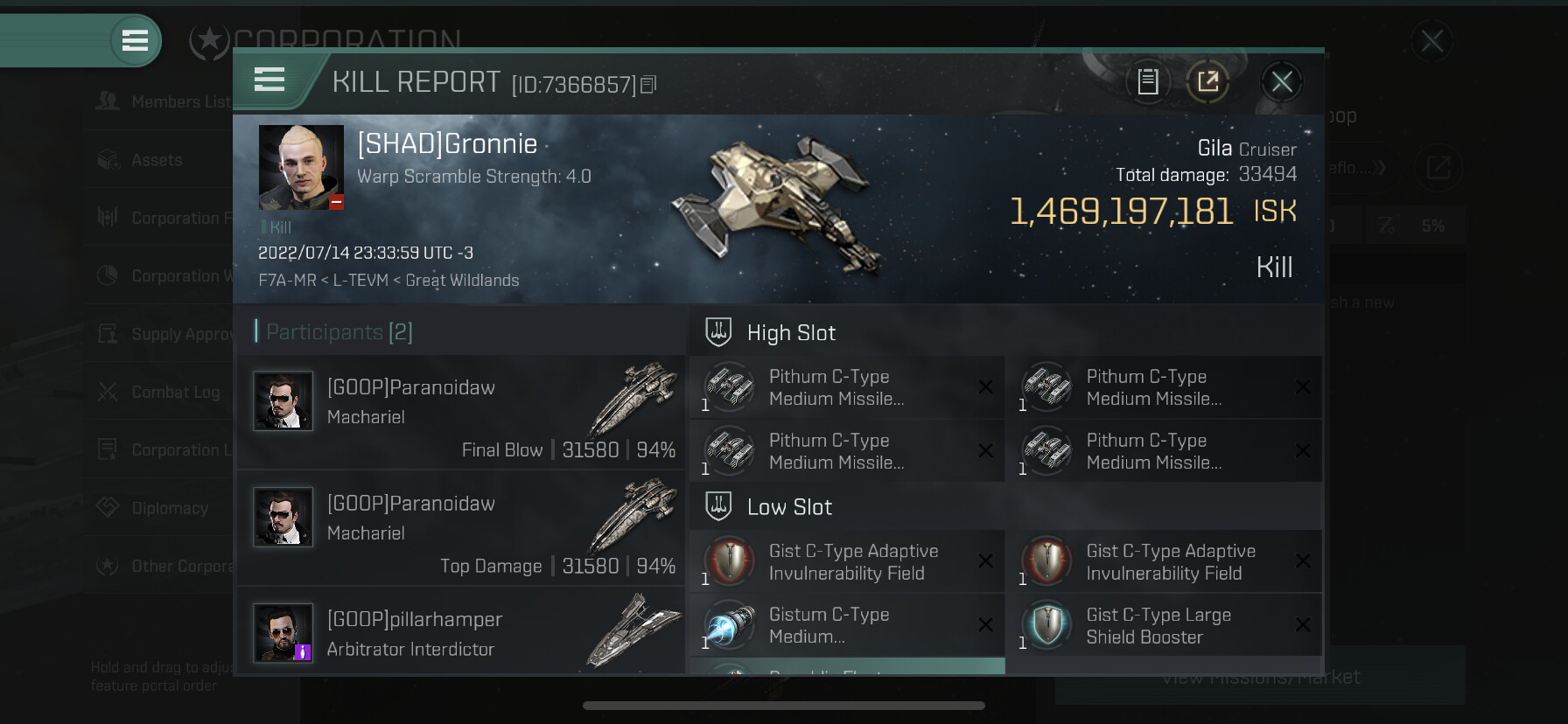The height and width of the screenshot is (724, 1568).
Task: Select Gistum C-Type Medium module icon
Action: (731, 625)
